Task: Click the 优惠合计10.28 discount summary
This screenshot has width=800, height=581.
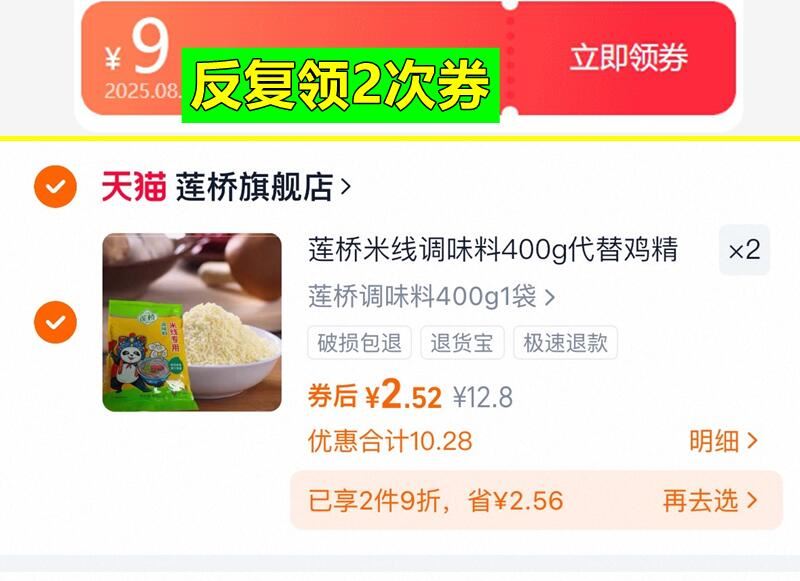Action: pyautogui.click(x=390, y=441)
